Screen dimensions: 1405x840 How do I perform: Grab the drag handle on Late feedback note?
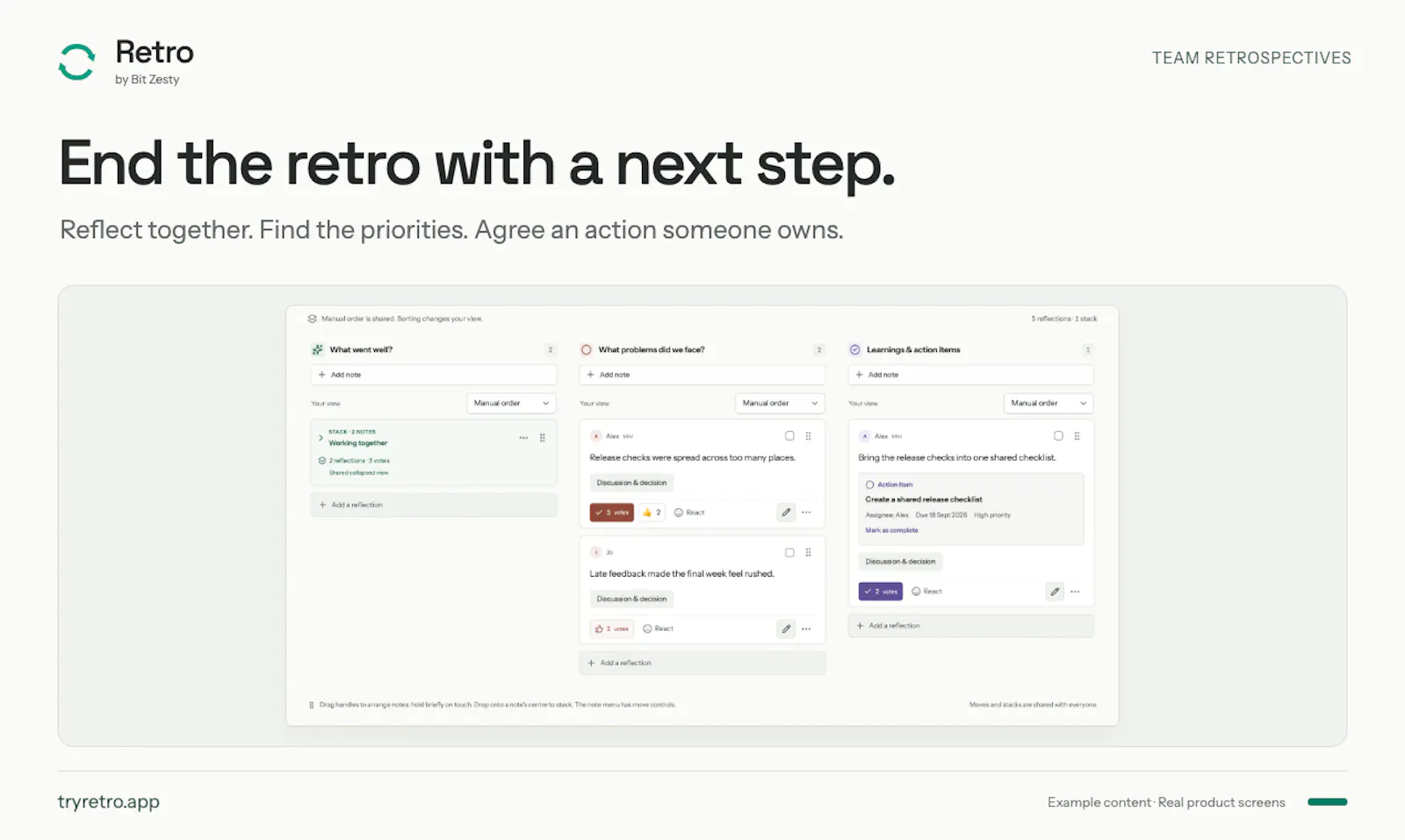[808, 552]
